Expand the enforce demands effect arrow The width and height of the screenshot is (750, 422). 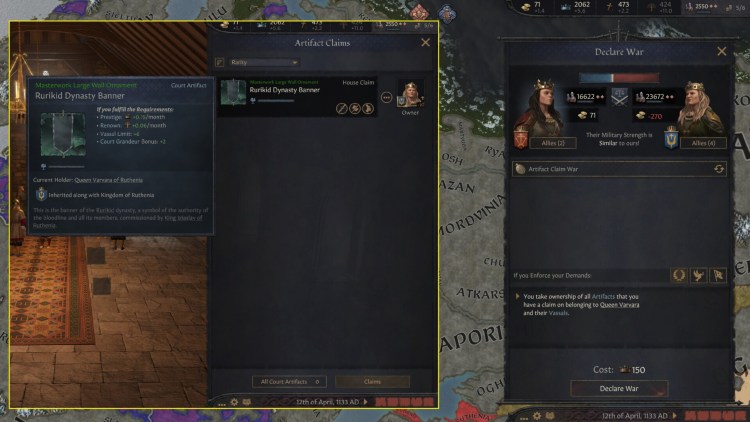tap(517, 297)
